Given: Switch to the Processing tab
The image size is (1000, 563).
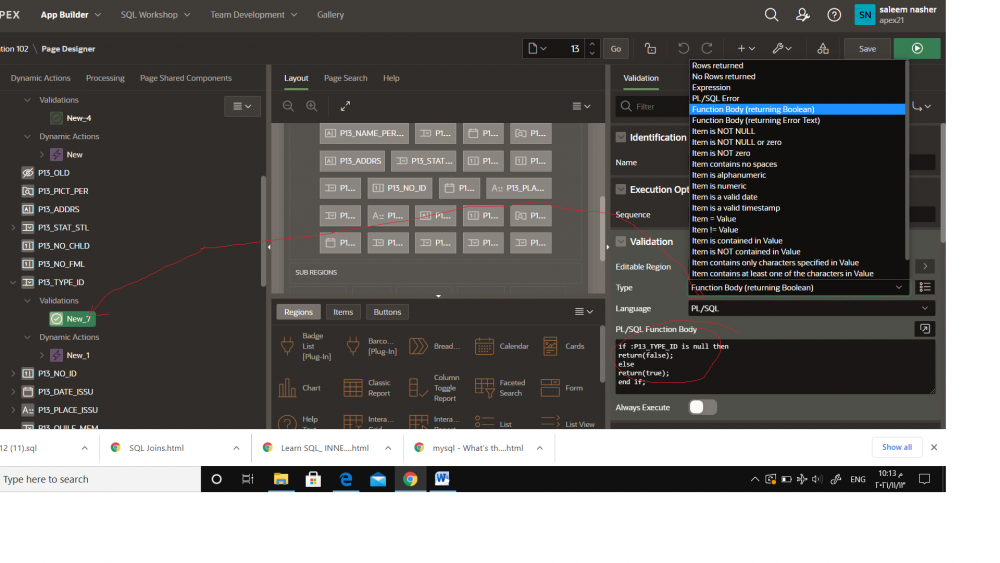Looking at the screenshot, I should tap(105, 78).
